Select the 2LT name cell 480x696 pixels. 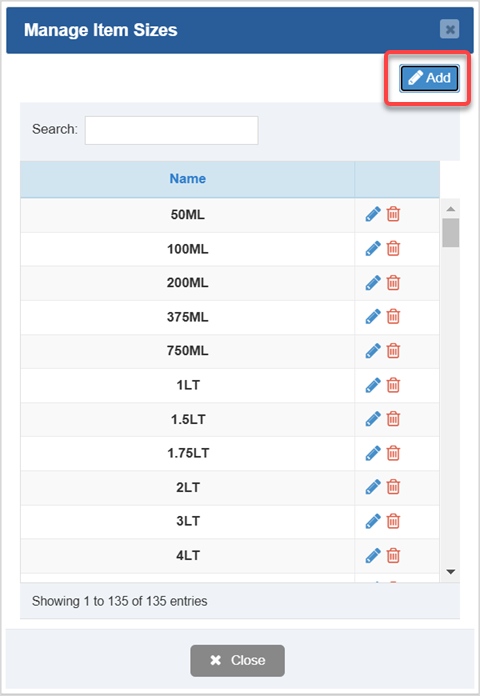[187, 487]
